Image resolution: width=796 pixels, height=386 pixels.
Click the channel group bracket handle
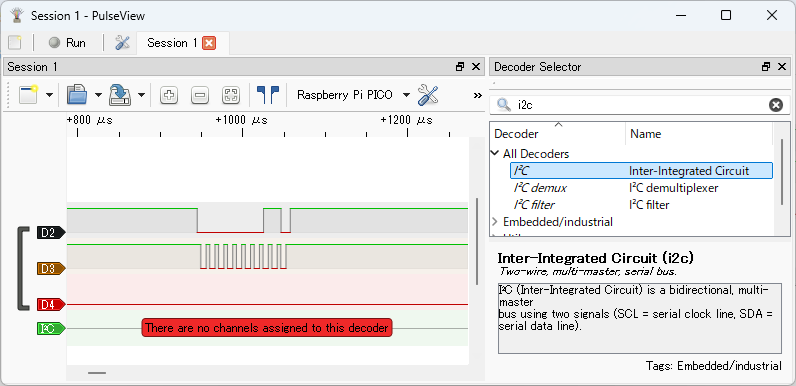point(23,269)
